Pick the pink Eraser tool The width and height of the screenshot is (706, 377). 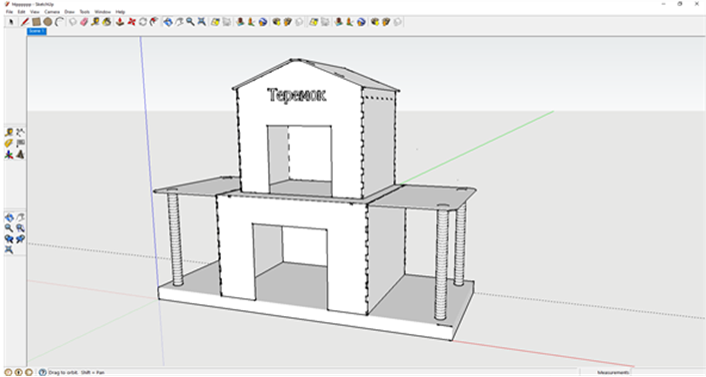84,22
